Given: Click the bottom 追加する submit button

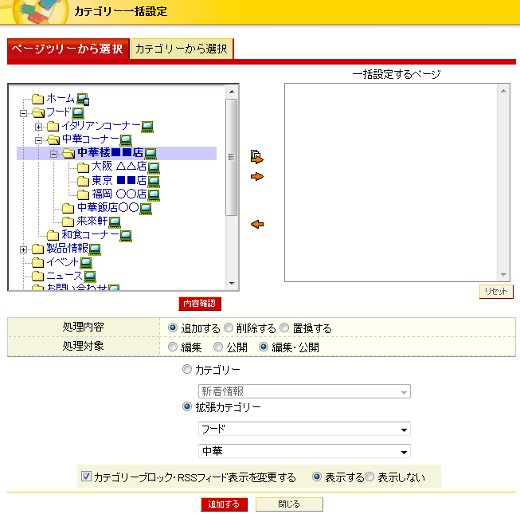Looking at the screenshot, I should (224, 504).
